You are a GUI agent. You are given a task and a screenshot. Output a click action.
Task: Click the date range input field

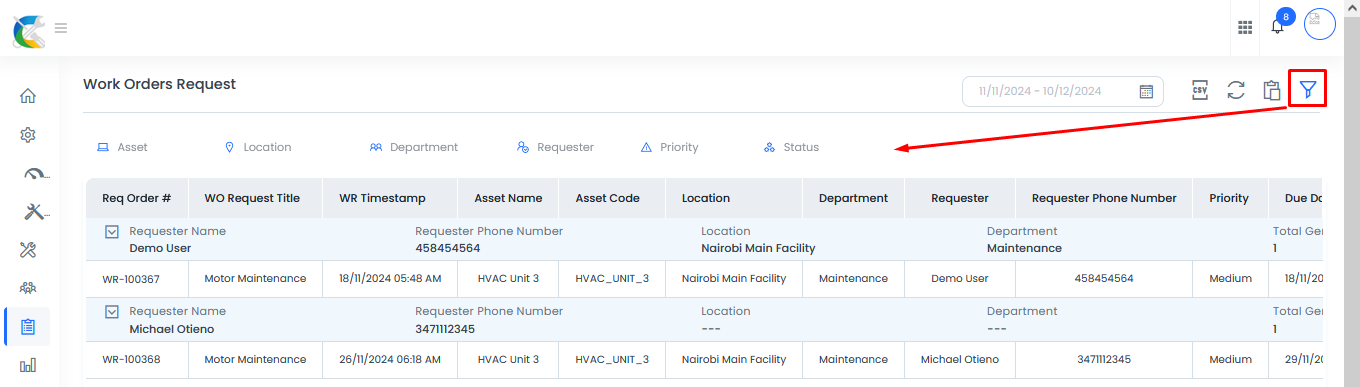click(x=1063, y=91)
